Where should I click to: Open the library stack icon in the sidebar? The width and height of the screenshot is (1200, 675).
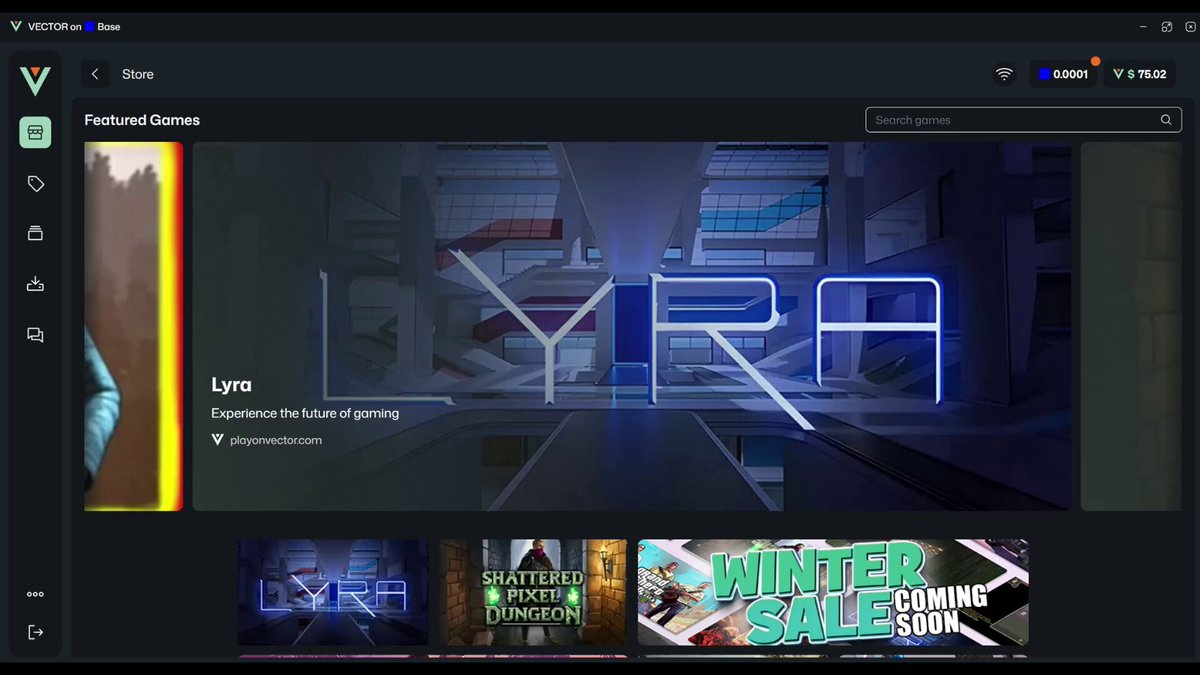(x=35, y=233)
